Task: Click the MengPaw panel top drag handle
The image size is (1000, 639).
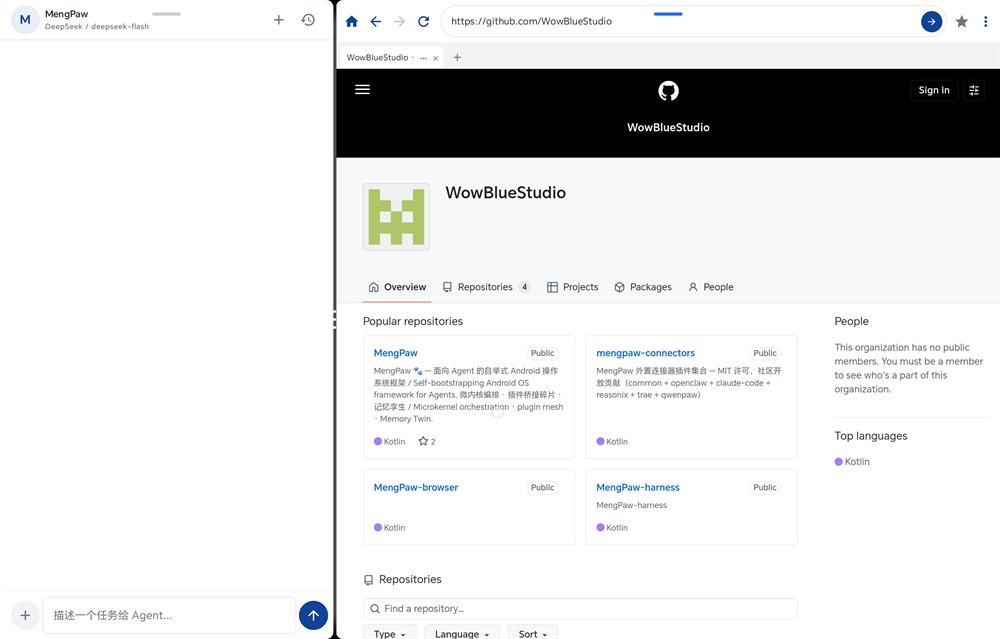Action: click(x=166, y=13)
